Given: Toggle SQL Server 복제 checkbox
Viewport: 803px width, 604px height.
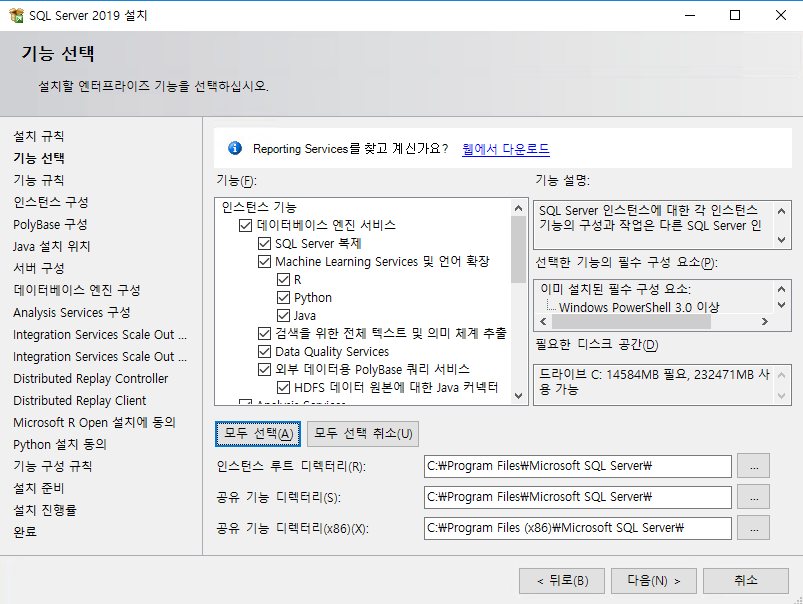Looking at the screenshot, I should point(264,243).
